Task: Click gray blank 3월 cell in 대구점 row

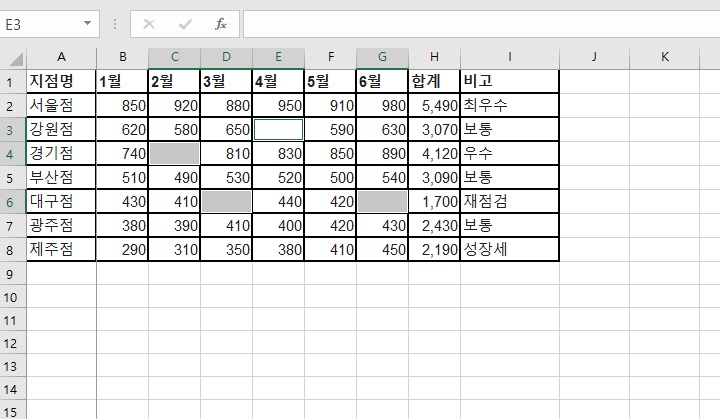Action: pos(226,201)
